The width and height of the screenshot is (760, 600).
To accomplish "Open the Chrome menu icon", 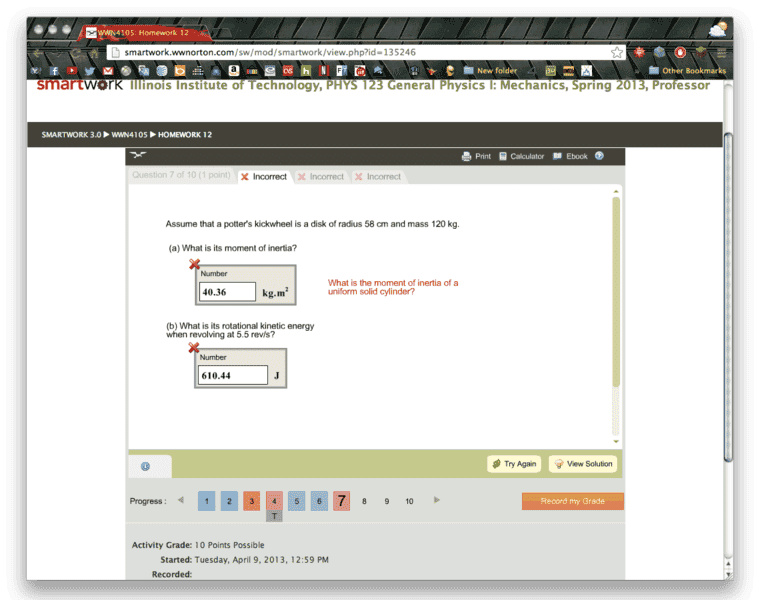I will pos(721,52).
